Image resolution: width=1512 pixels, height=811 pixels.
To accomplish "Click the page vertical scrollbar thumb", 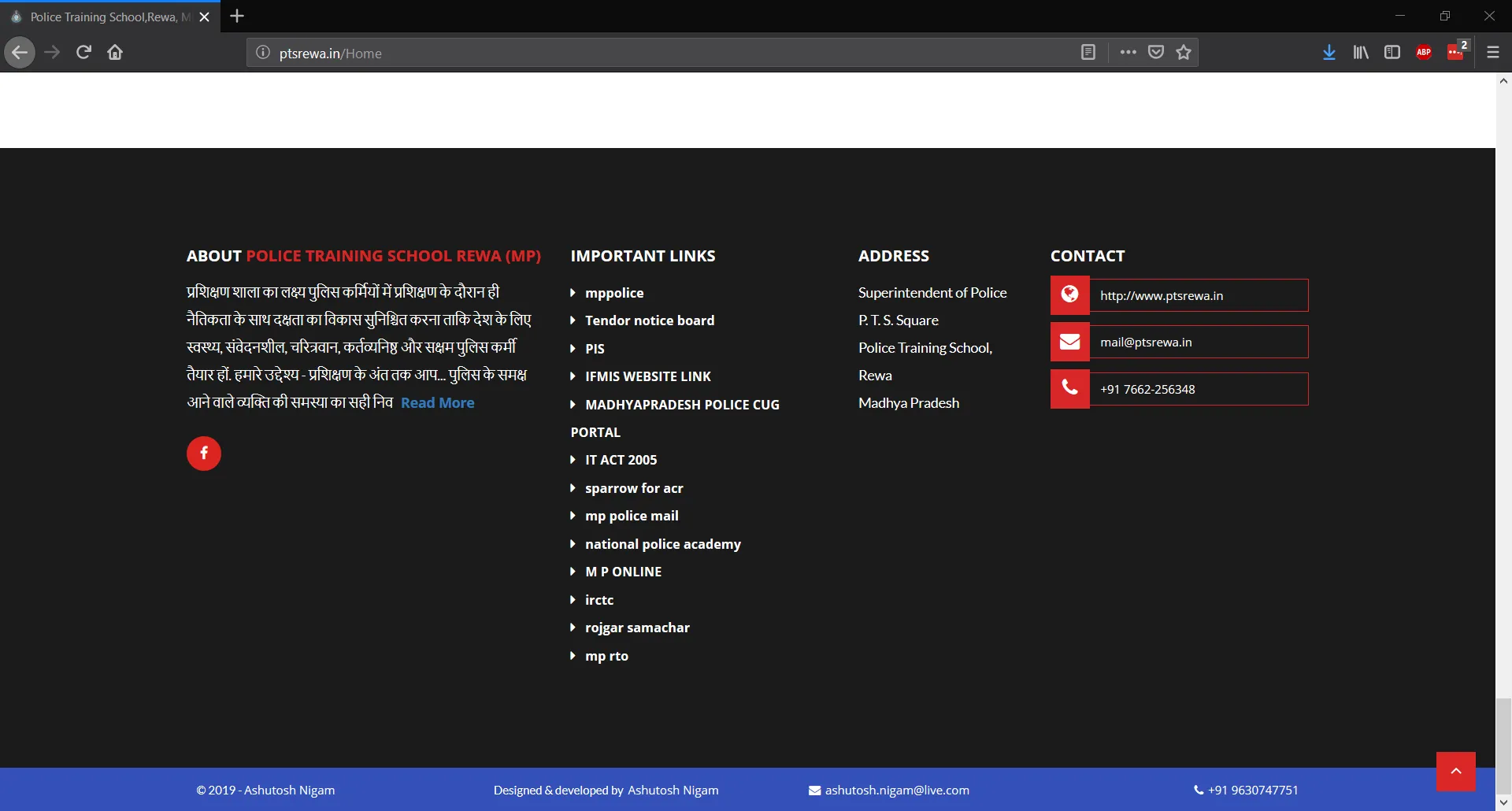I will 1503,744.
